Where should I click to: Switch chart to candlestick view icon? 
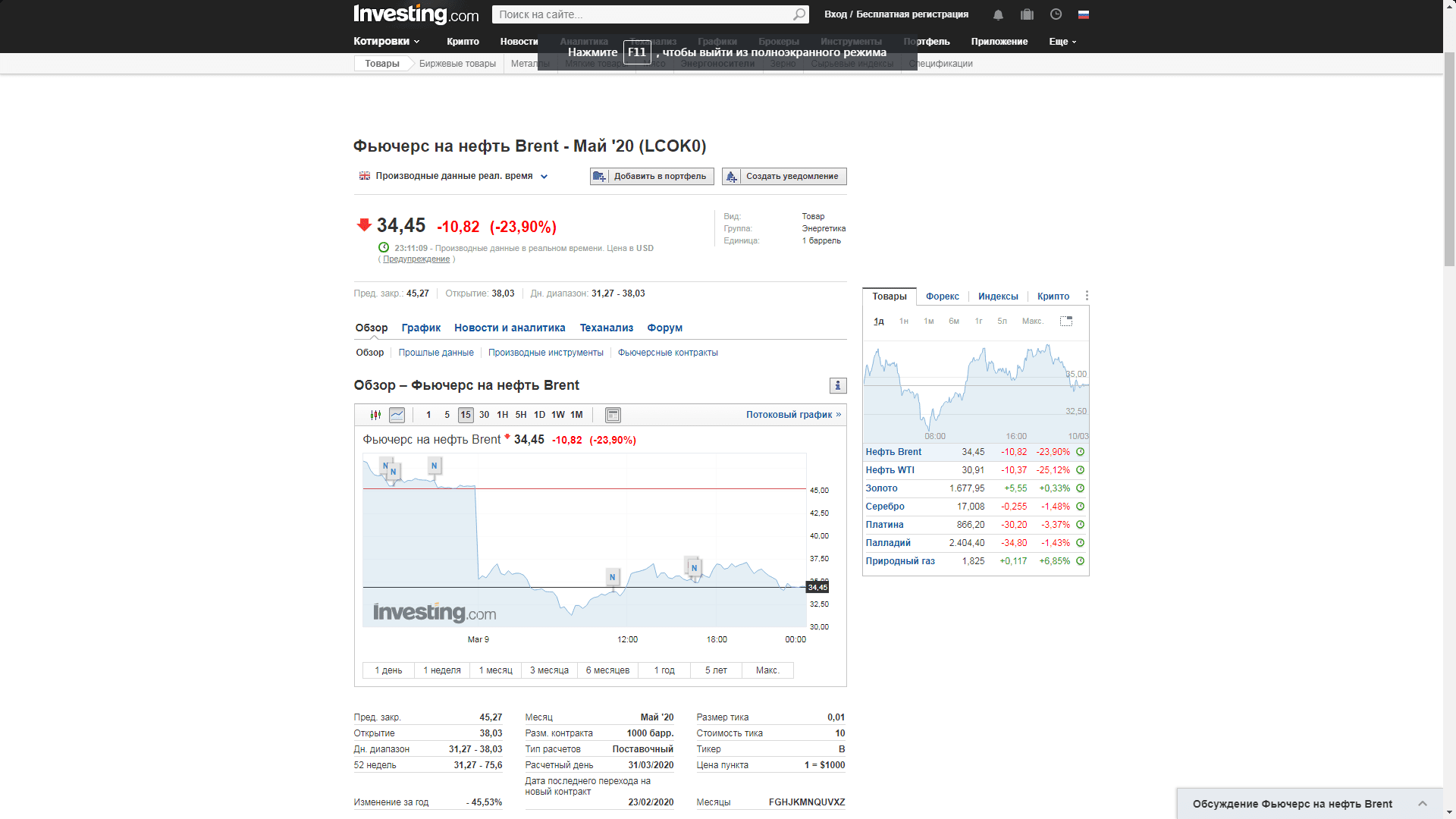[x=375, y=415]
